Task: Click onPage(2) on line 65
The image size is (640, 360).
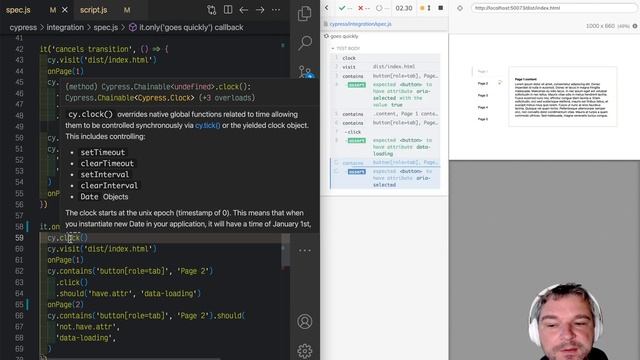Action: (65, 304)
